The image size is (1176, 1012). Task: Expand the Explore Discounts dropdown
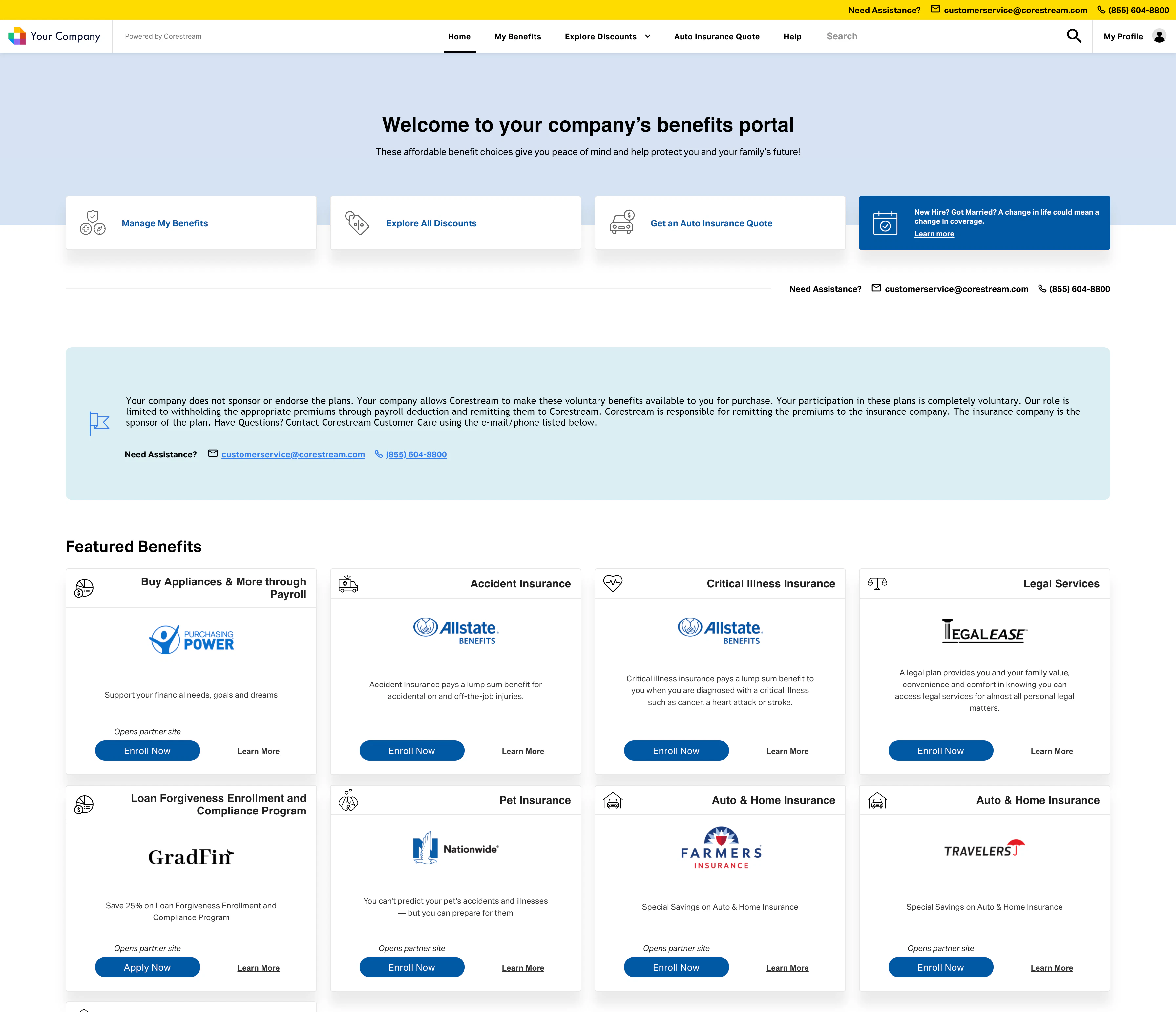pyautogui.click(x=607, y=36)
